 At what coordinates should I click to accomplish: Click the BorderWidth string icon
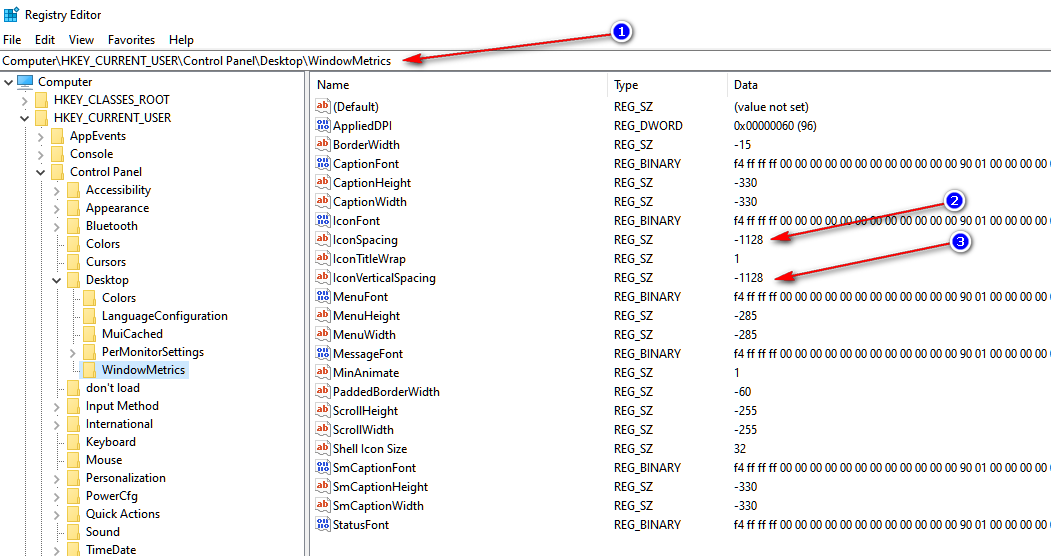click(x=323, y=144)
